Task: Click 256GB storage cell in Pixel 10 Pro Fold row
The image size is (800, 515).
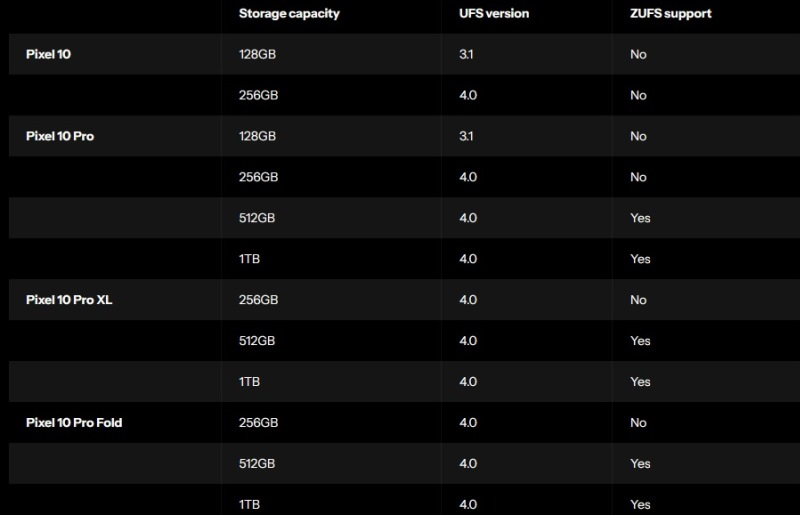Action: pos(258,423)
